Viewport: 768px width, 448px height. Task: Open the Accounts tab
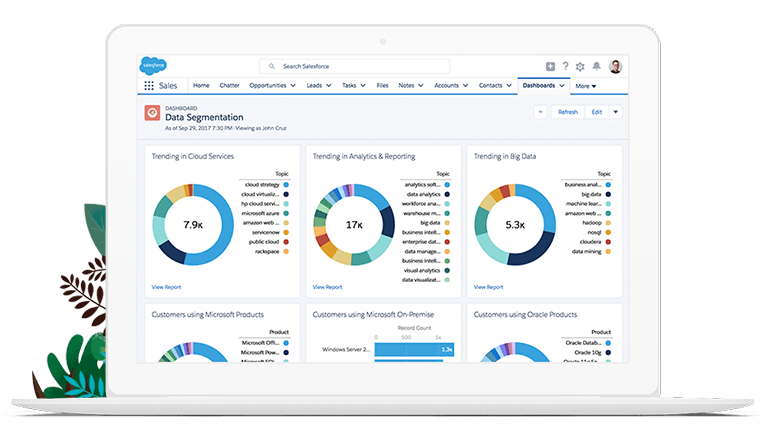tap(446, 85)
